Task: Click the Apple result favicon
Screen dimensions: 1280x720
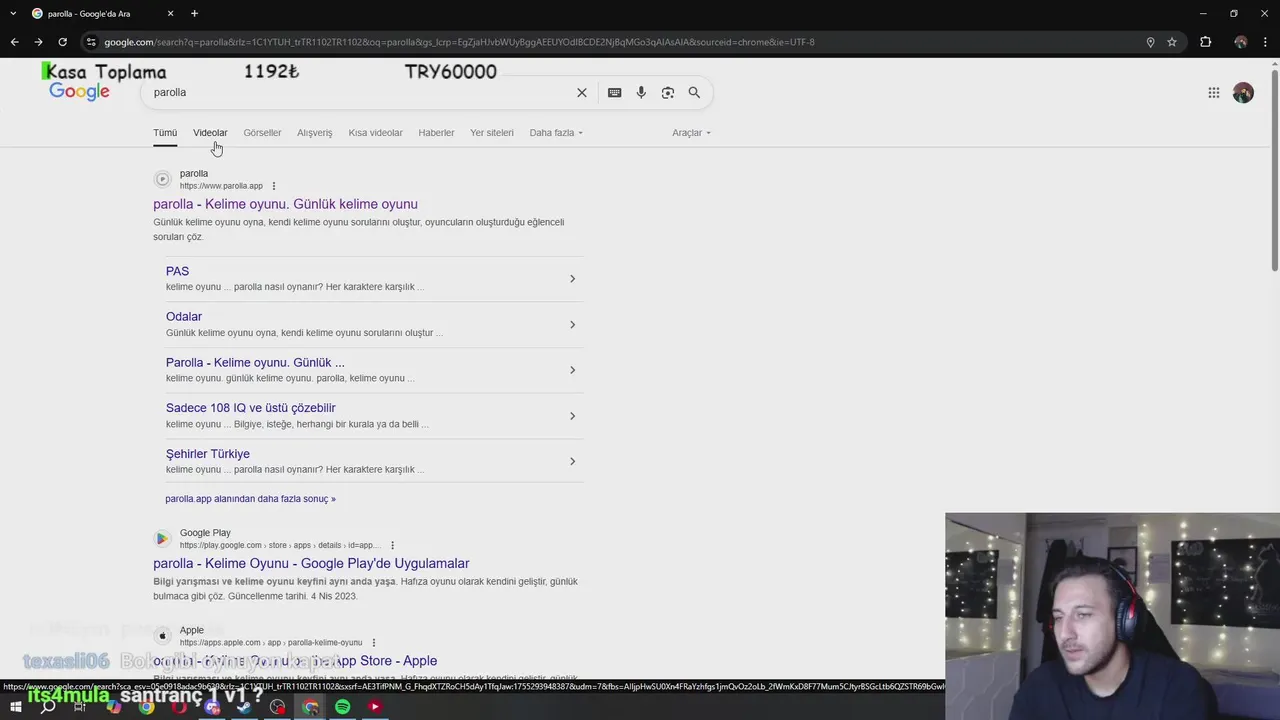Action: (162, 636)
